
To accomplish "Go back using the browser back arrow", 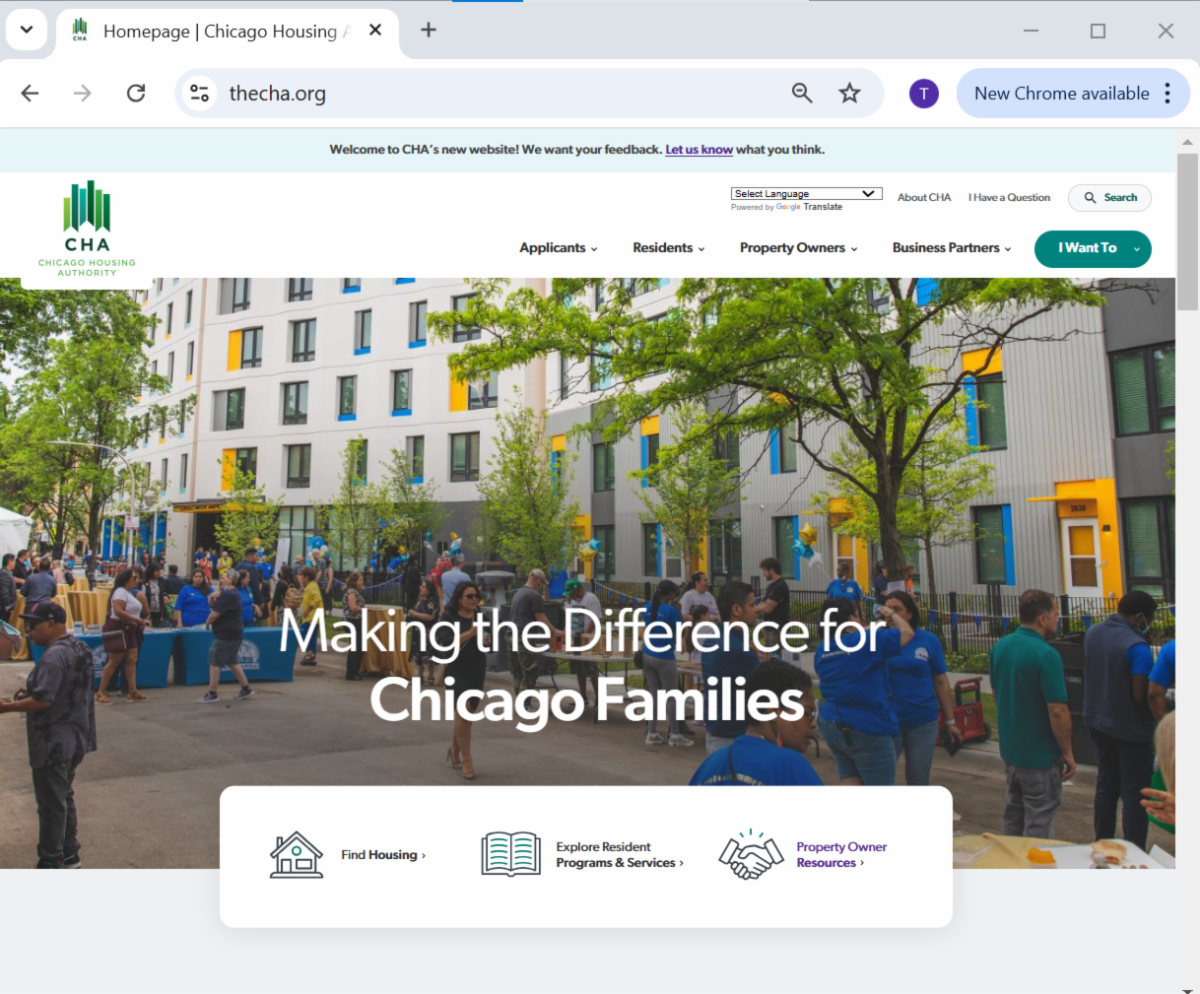I will 30,93.
